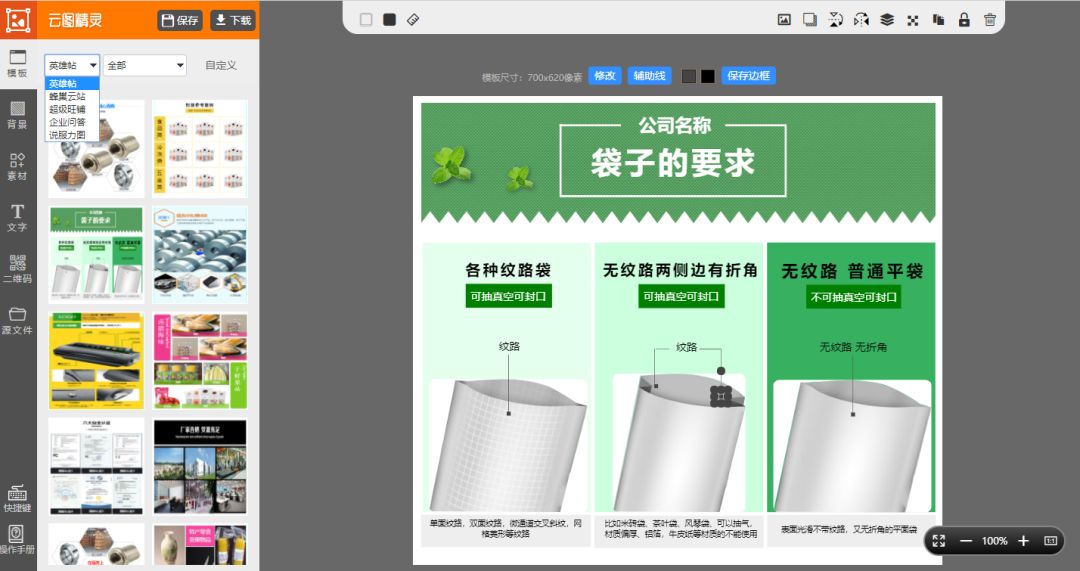Flip the selected element horizontally
The image size is (1080, 571).
(861, 19)
